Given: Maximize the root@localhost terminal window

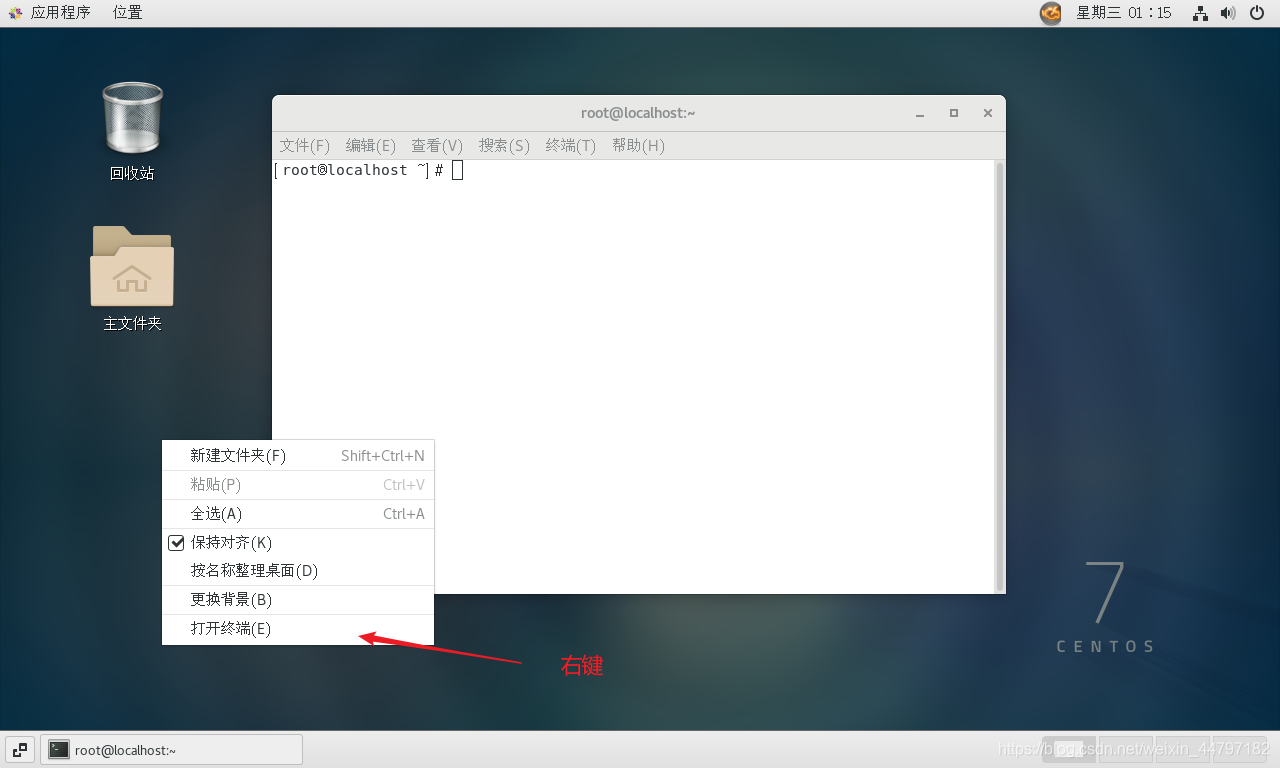Looking at the screenshot, I should 954,113.
